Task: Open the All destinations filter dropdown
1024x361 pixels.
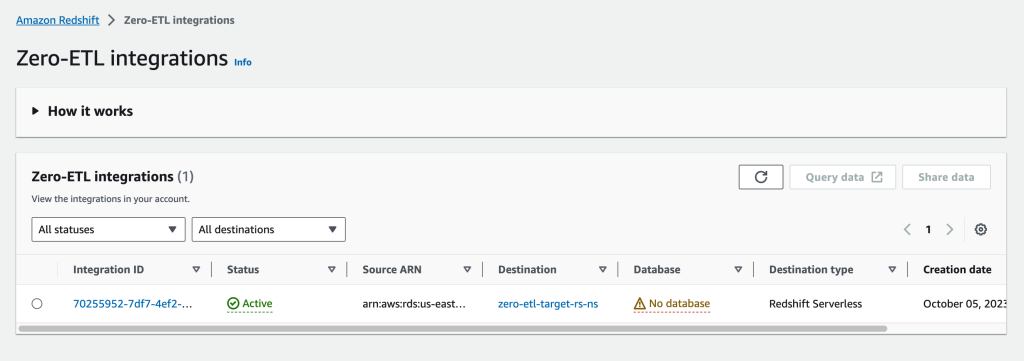Action: [268, 229]
